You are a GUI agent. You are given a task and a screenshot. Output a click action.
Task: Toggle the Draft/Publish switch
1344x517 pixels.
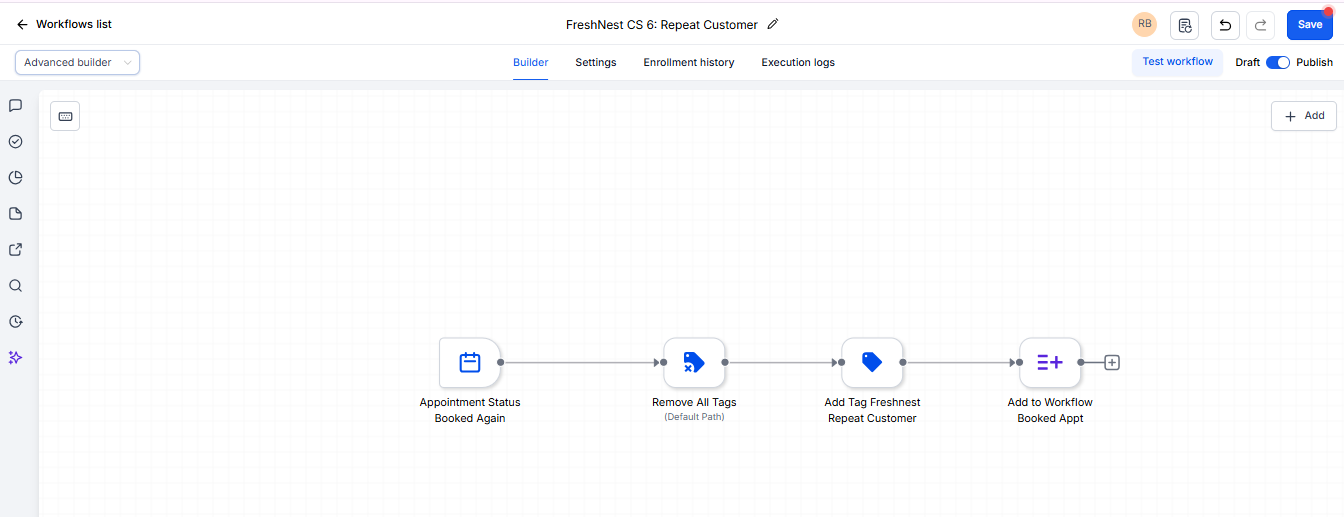coord(1278,62)
